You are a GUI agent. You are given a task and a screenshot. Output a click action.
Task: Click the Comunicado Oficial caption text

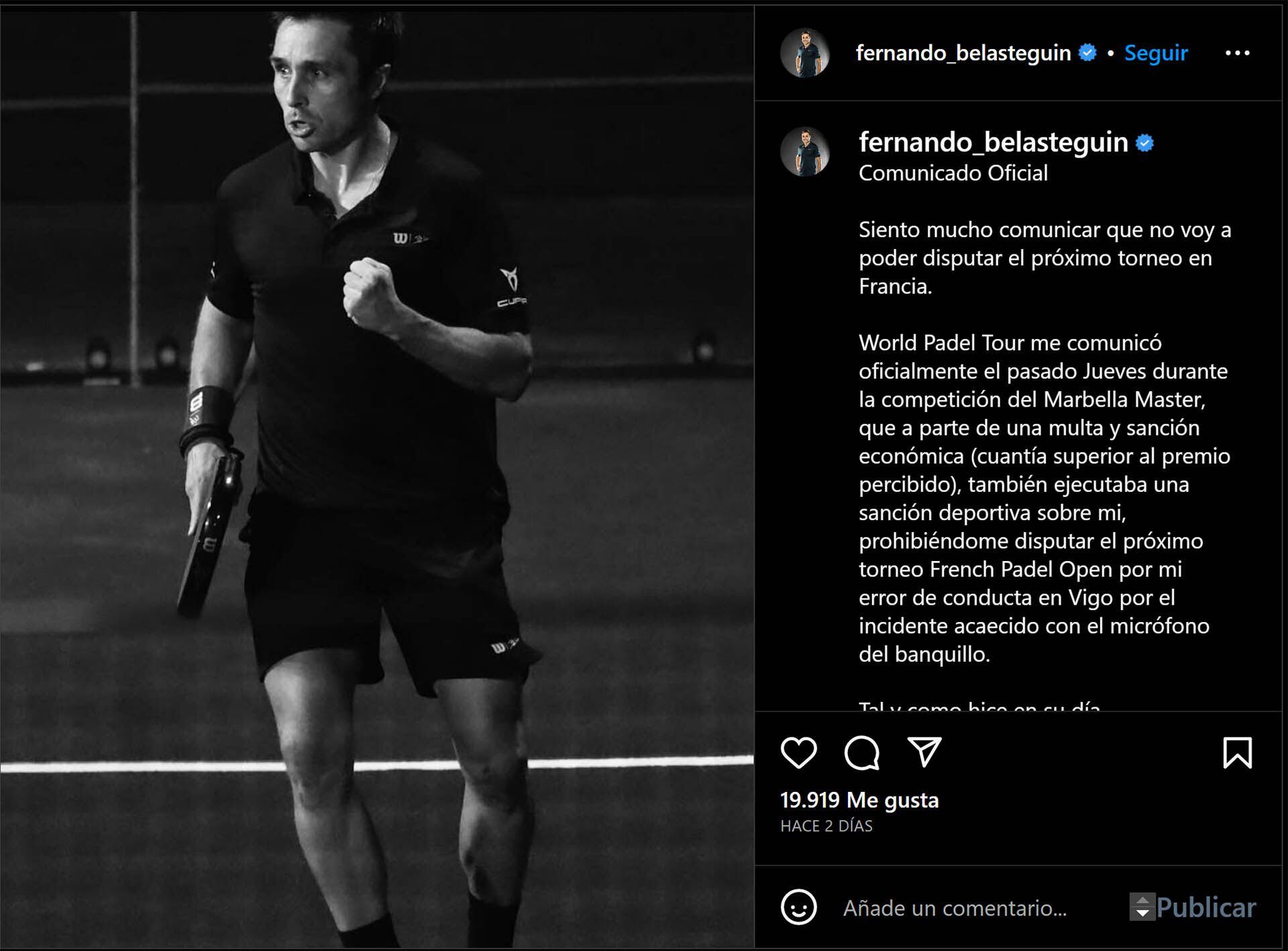click(953, 173)
